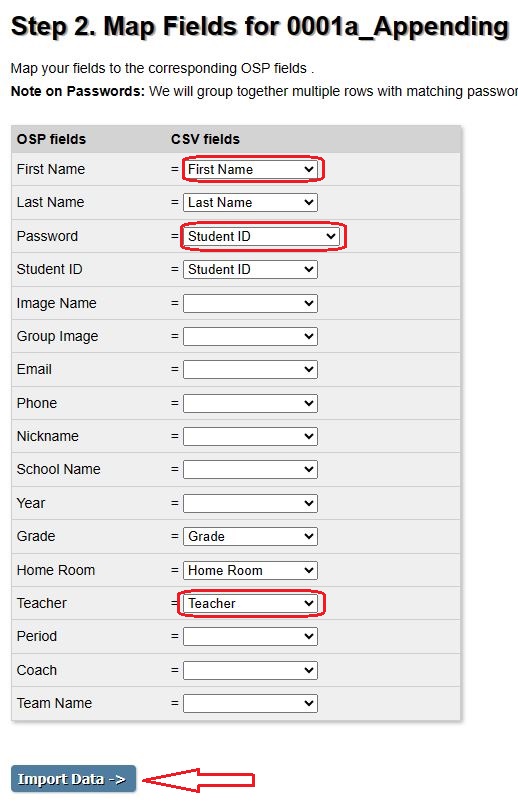
Task: Expand the Teacher CSV field dropdown
Action: click(x=250, y=603)
